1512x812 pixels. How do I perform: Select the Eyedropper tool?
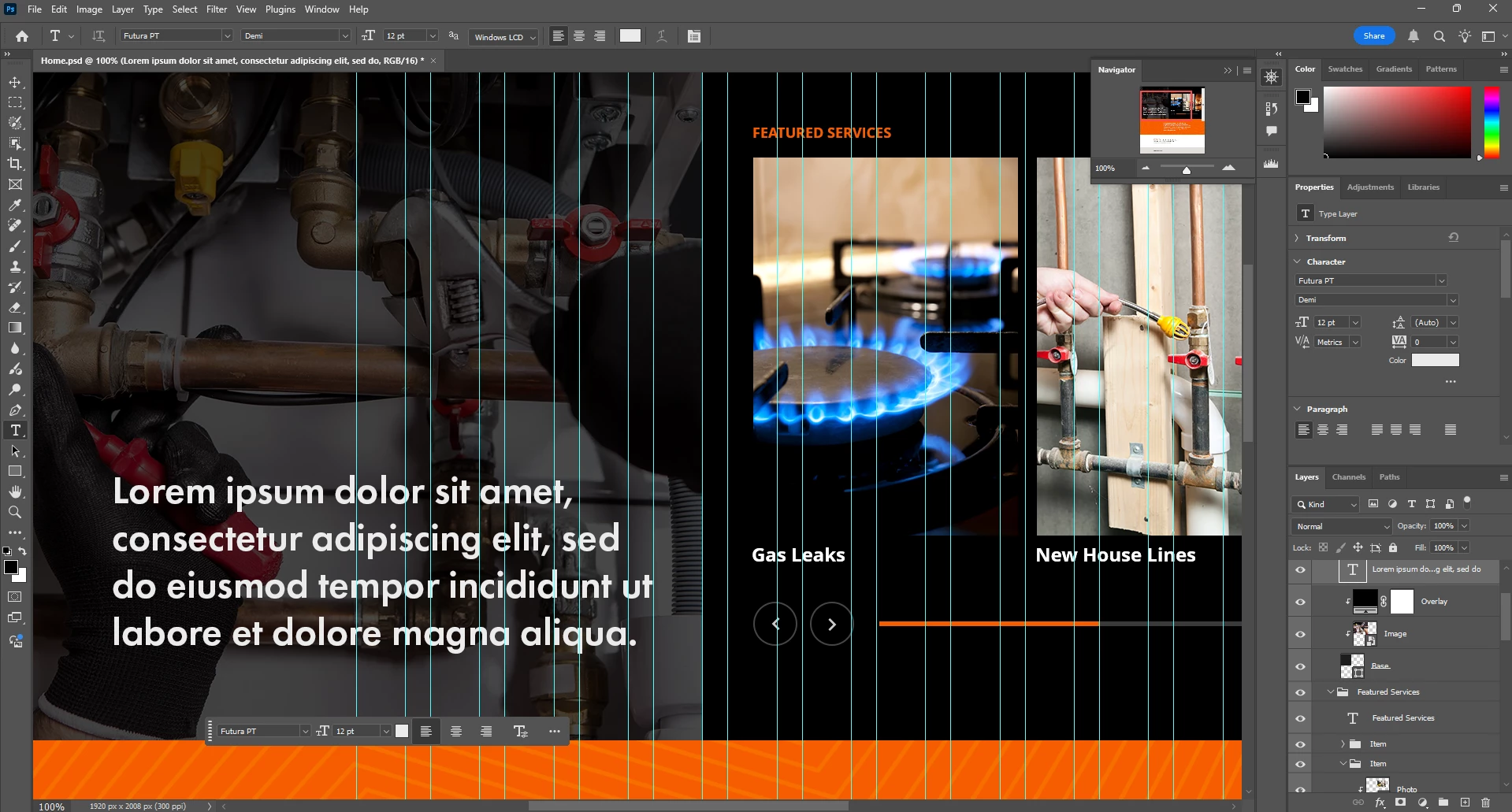(x=15, y=205)
